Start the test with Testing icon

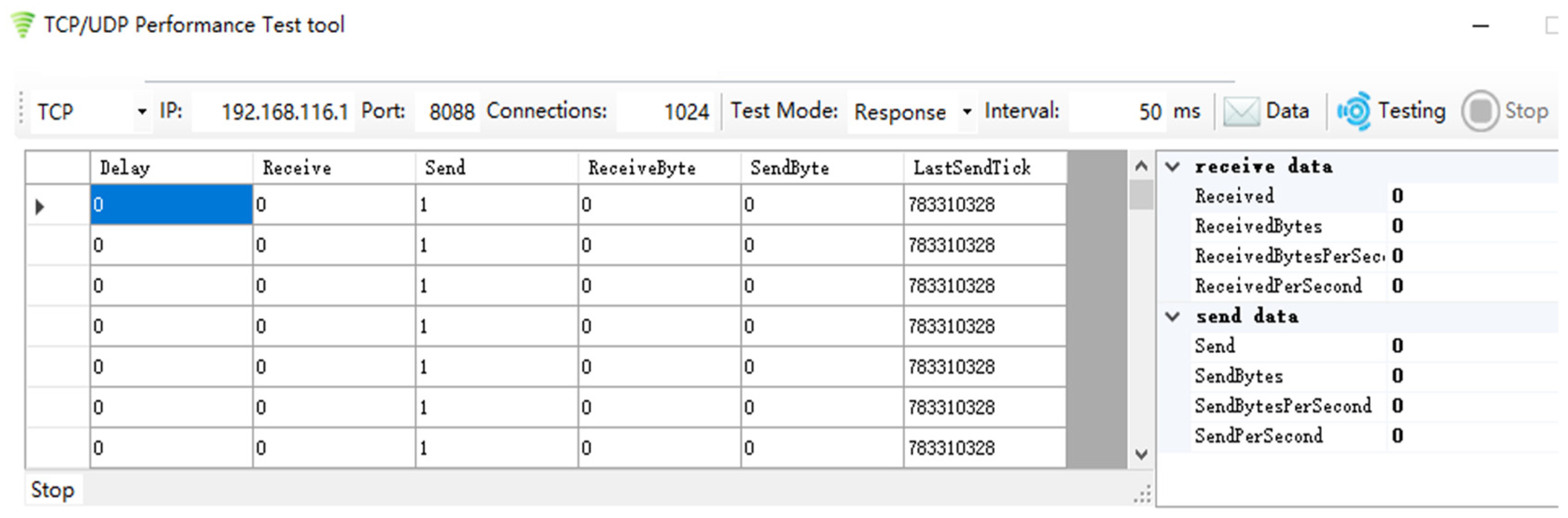(x=1354, y=112)
